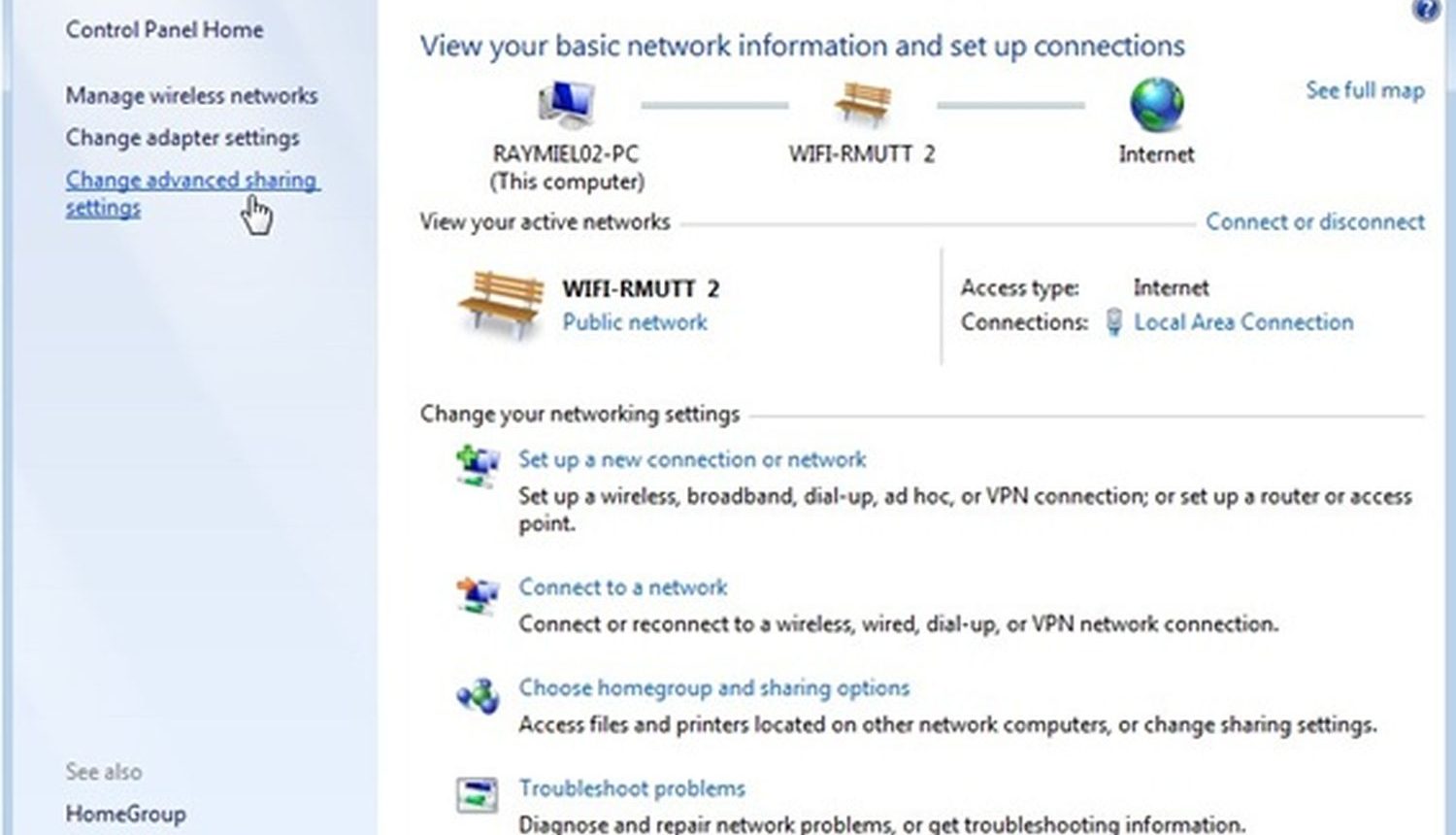Screen dimensions: 1456x835
Task: Click the Troubleshoot problems icon
Action: click(x=478, y=795)
